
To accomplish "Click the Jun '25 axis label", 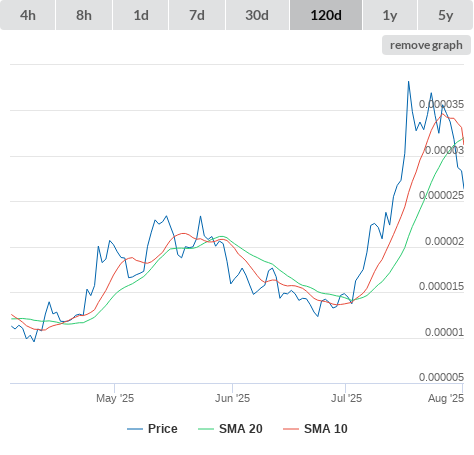I will 232,398.
